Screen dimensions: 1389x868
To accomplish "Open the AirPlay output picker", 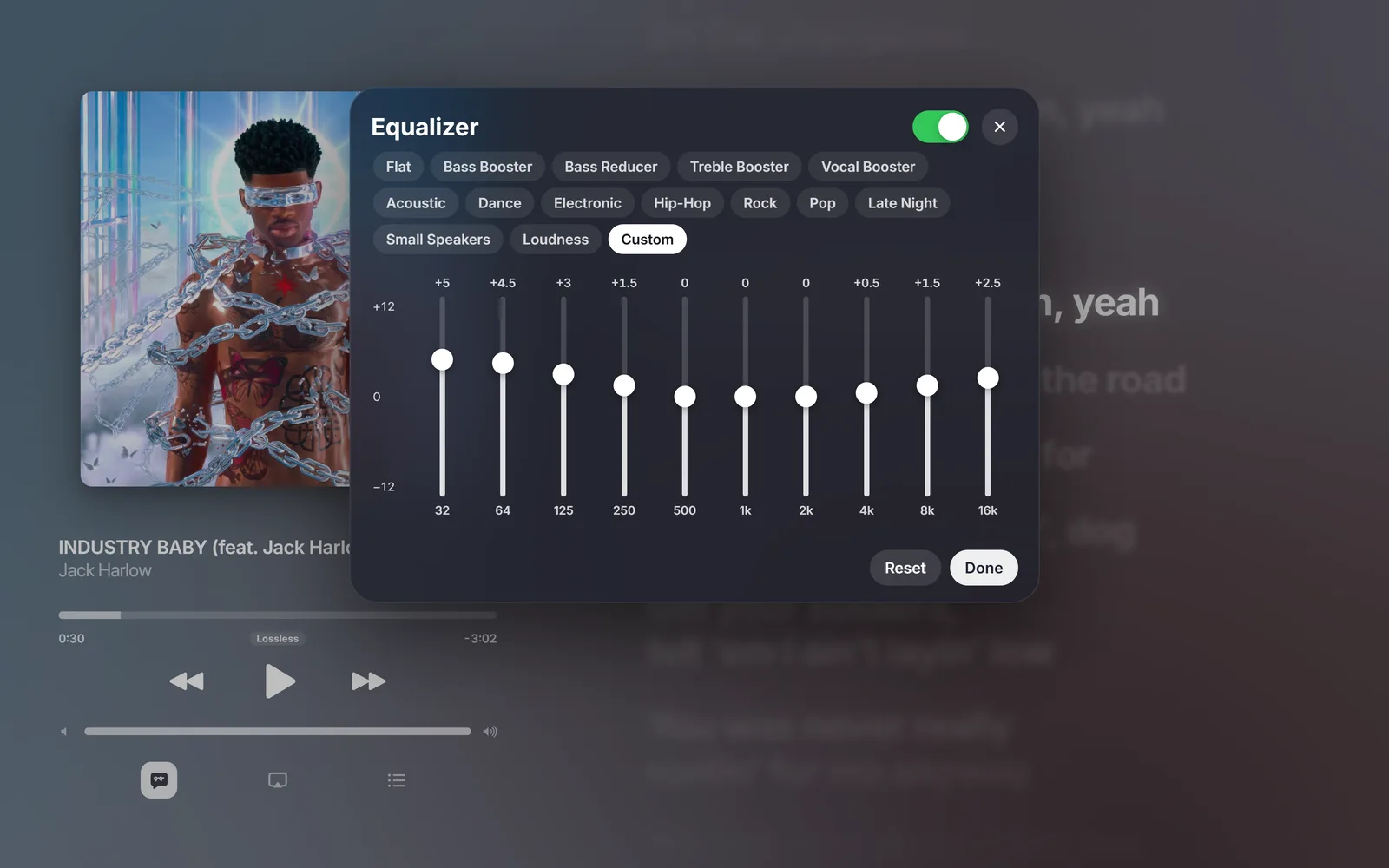I will pyautogui.click(x=278, y=780).
